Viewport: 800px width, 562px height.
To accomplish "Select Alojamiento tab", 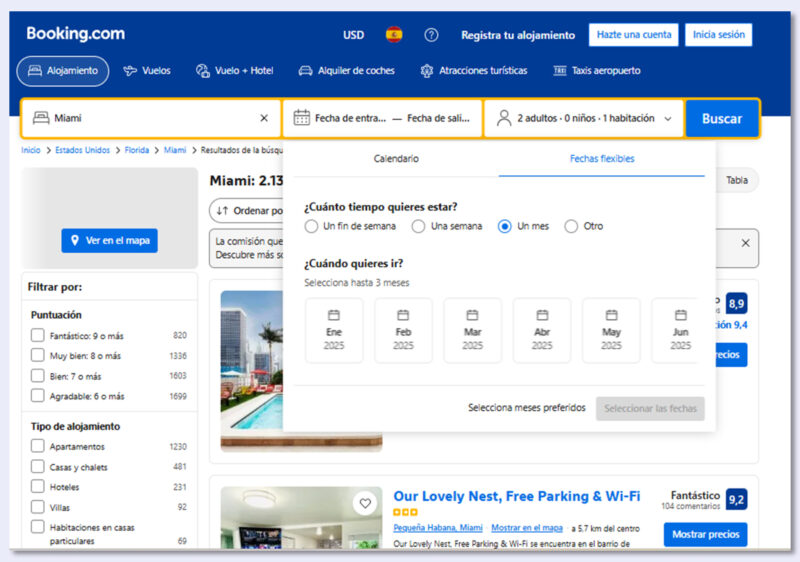I will (63, 71).
